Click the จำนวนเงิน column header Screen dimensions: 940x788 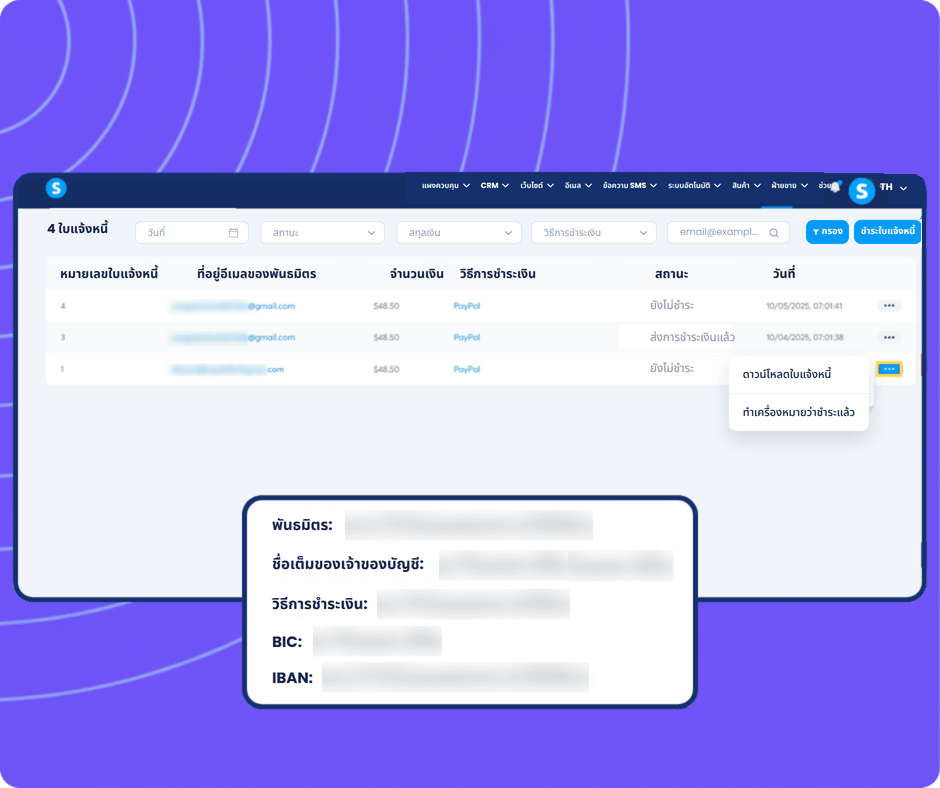click(x=417, y=274)
